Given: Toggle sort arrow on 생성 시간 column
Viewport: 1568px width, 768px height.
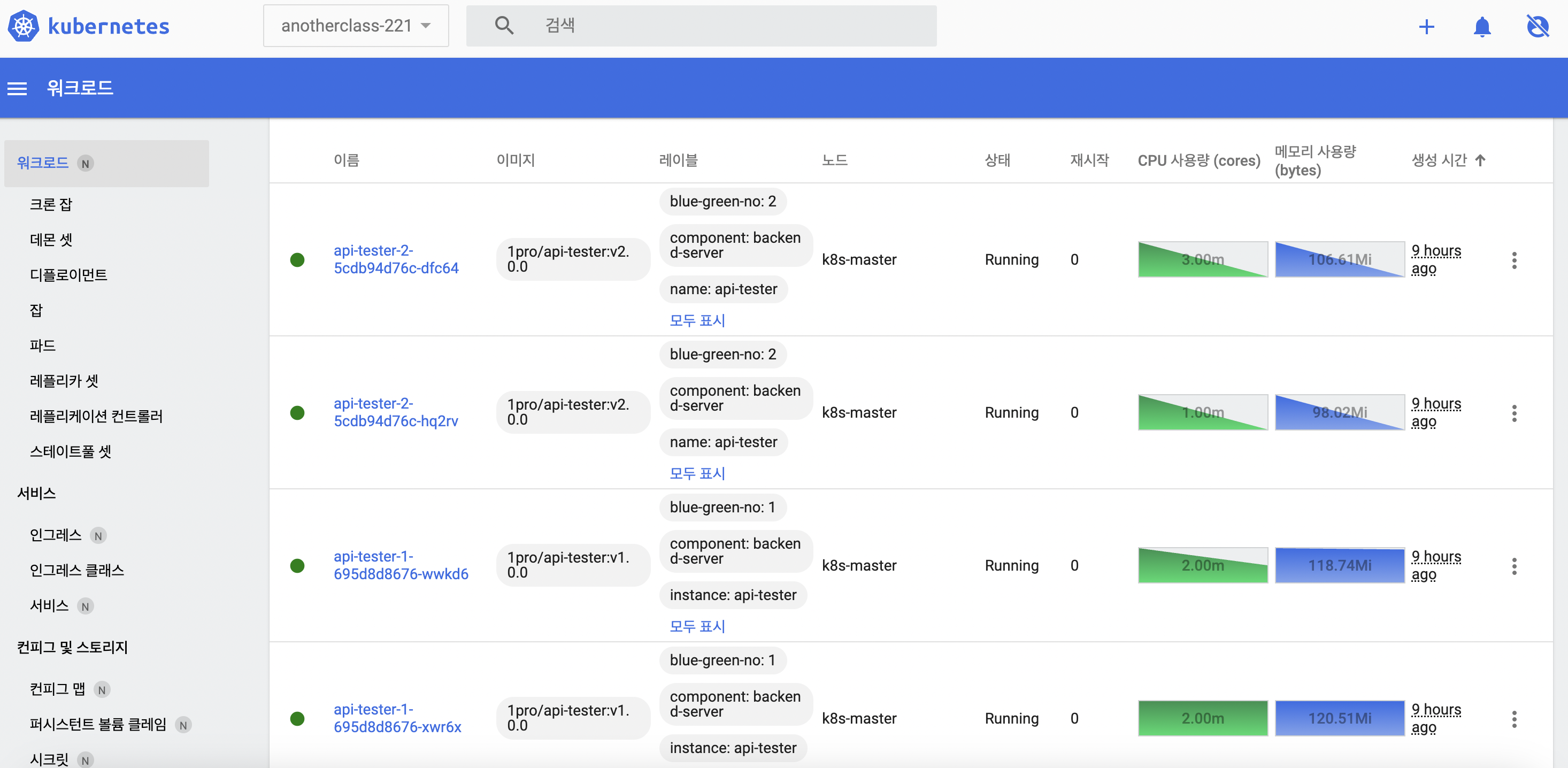Looking at the screenshot, I should click(1480, 160).
